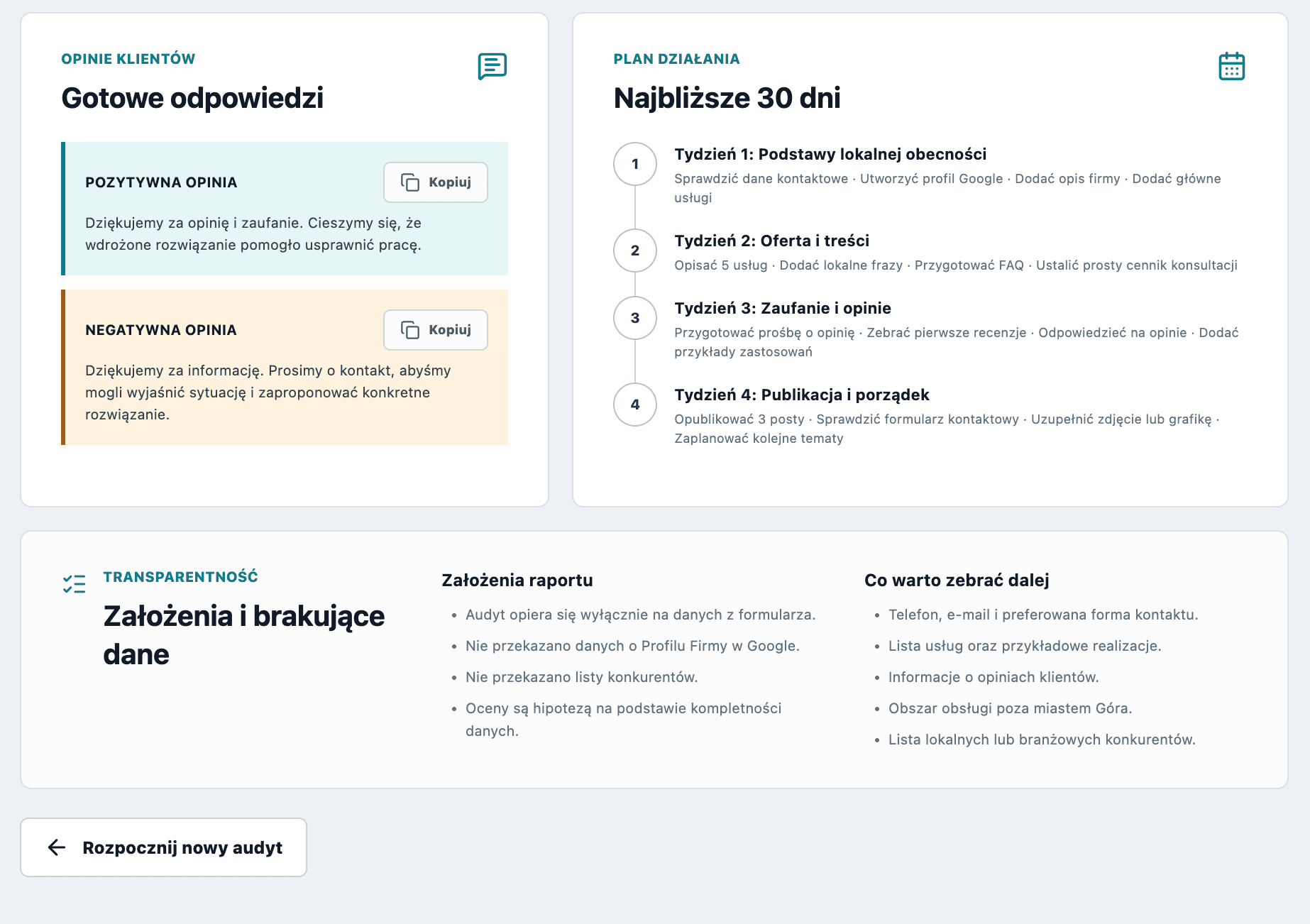The width and height of the screenshot is (1310, 924).
Task: Click the POZYTYWNA OPINIA label
Action: [161, 182]
